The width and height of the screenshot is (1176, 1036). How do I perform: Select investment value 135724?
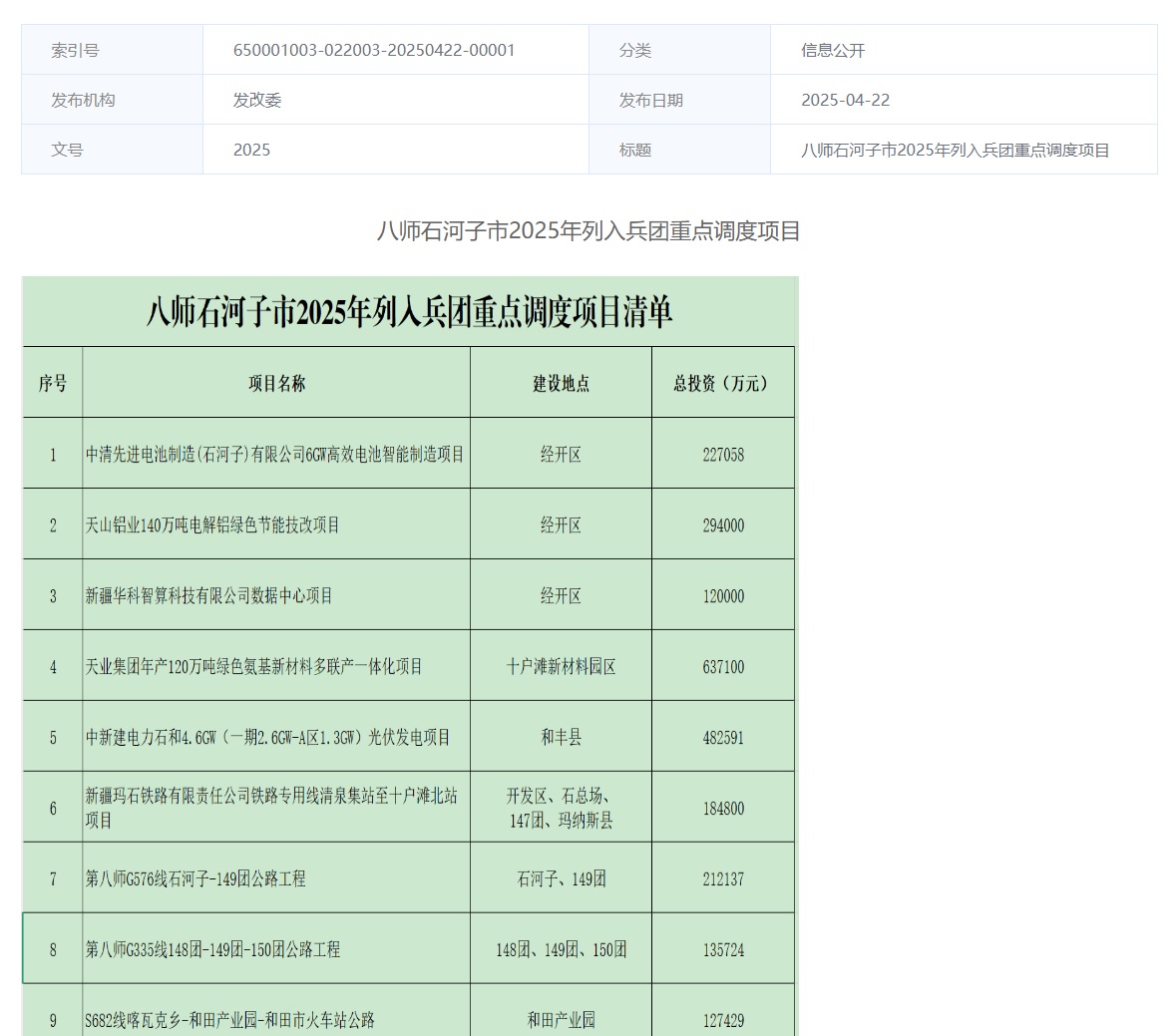pyautogui.click(x=723, y=950)
